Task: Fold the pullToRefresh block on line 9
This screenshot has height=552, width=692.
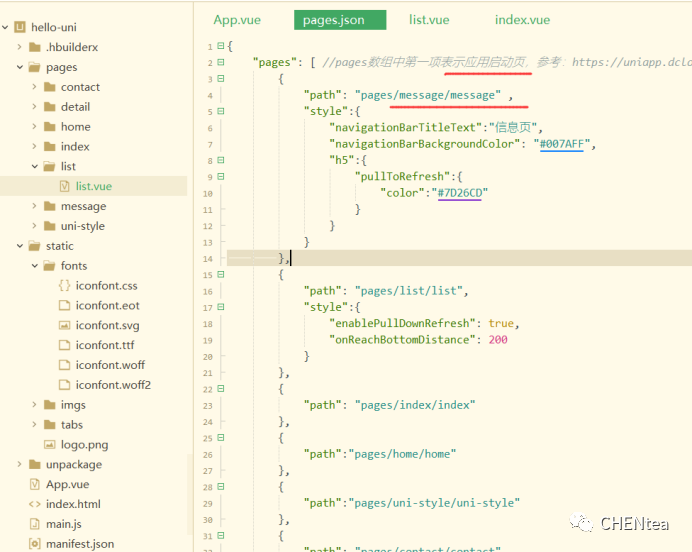Action: tap(221, 176)
